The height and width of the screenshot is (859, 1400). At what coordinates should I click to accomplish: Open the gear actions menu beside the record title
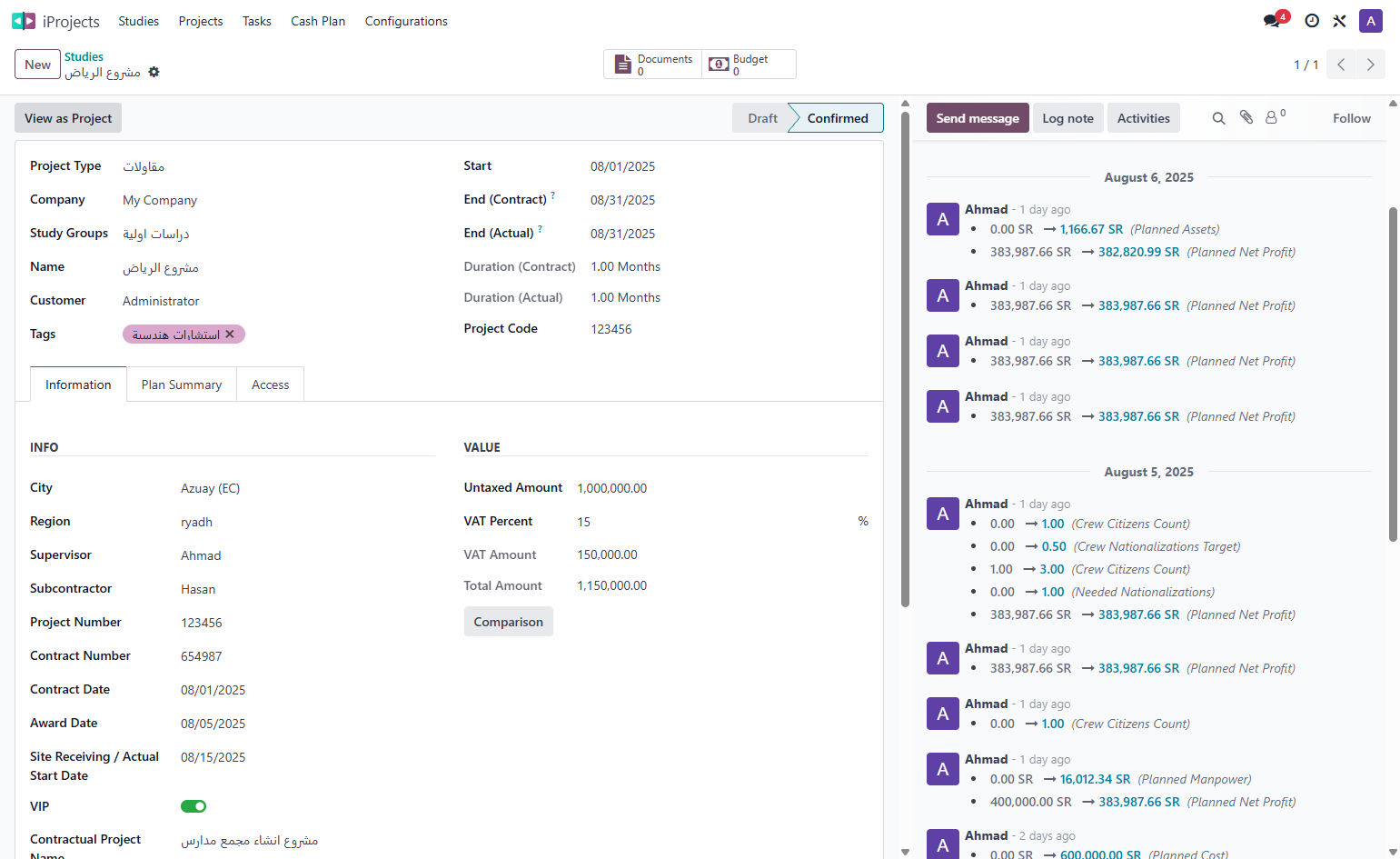tap(154, 72)
